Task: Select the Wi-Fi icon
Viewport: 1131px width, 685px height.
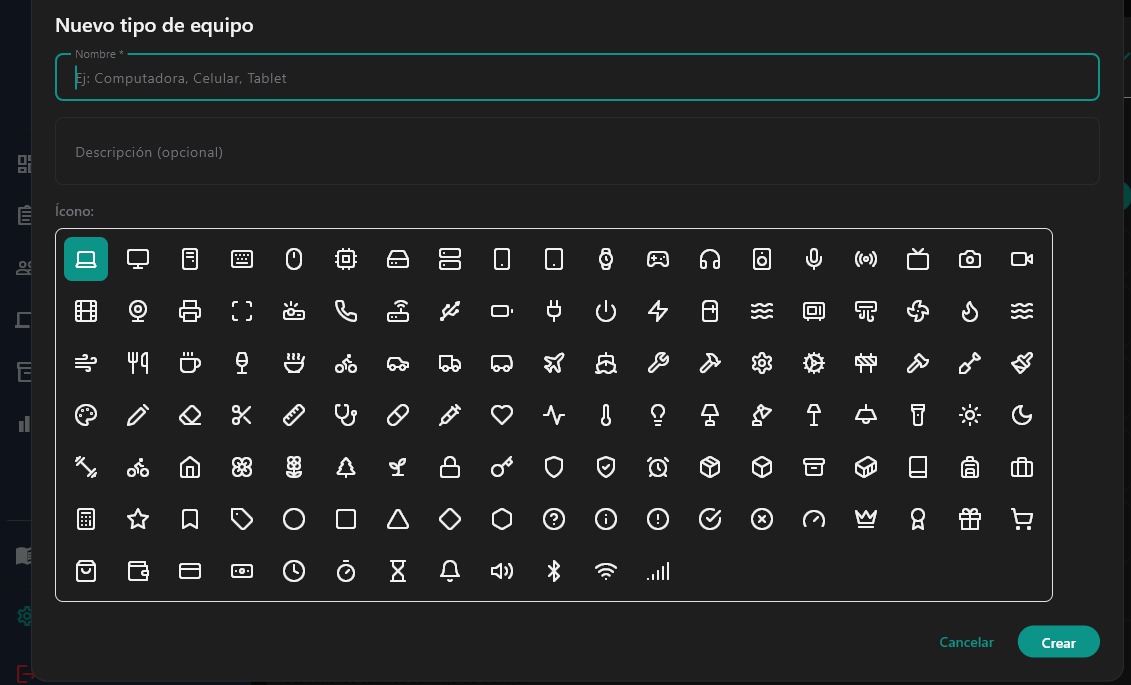Action: [x=606, y=571]
